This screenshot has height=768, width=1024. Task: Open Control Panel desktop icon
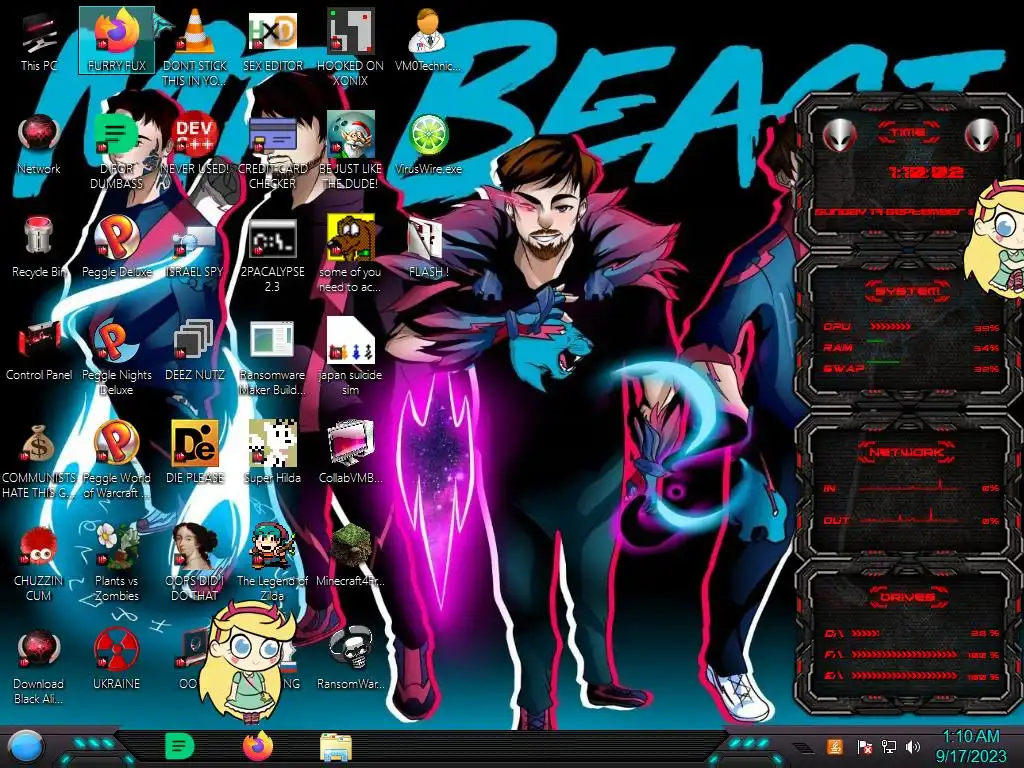coord(39,350)
